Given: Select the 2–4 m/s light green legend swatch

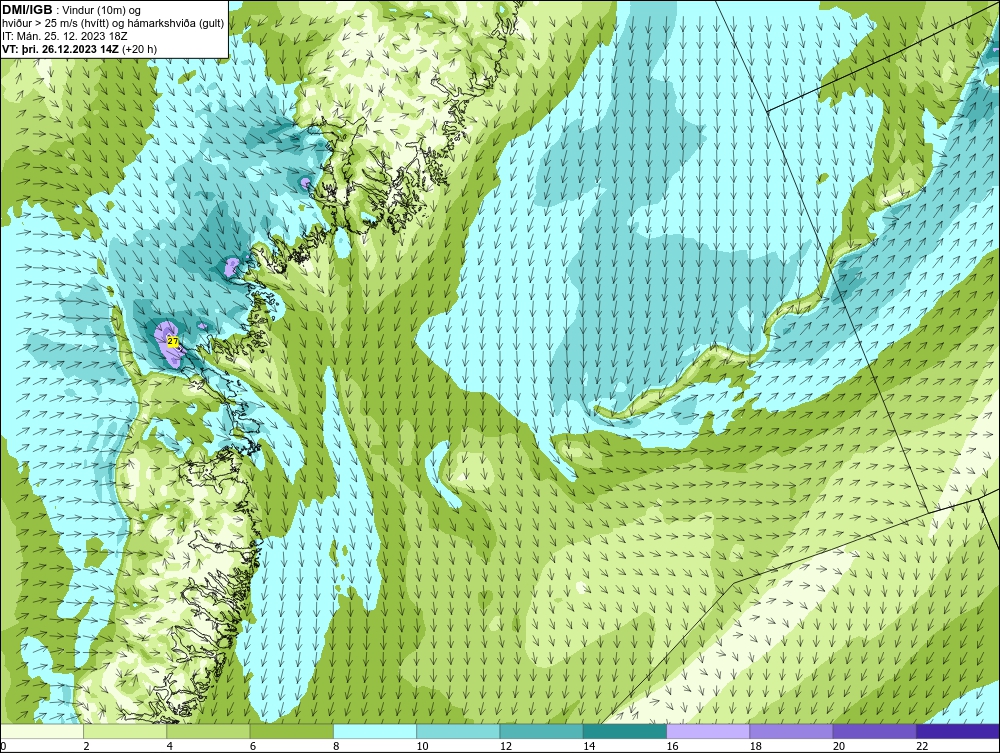Looking at the screenshot, I should pyautogui.click(x=125, y=731).
